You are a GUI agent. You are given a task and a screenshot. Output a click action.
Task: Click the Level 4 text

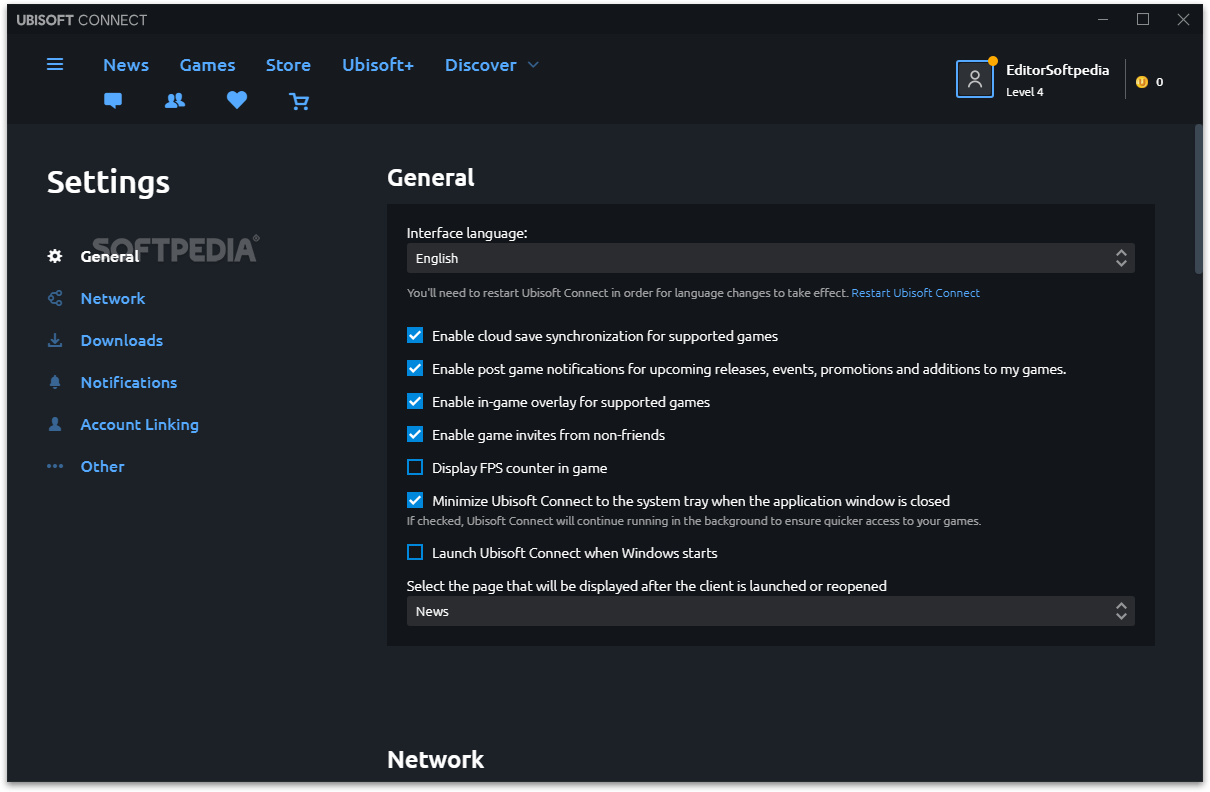[x=1025, y=92]
